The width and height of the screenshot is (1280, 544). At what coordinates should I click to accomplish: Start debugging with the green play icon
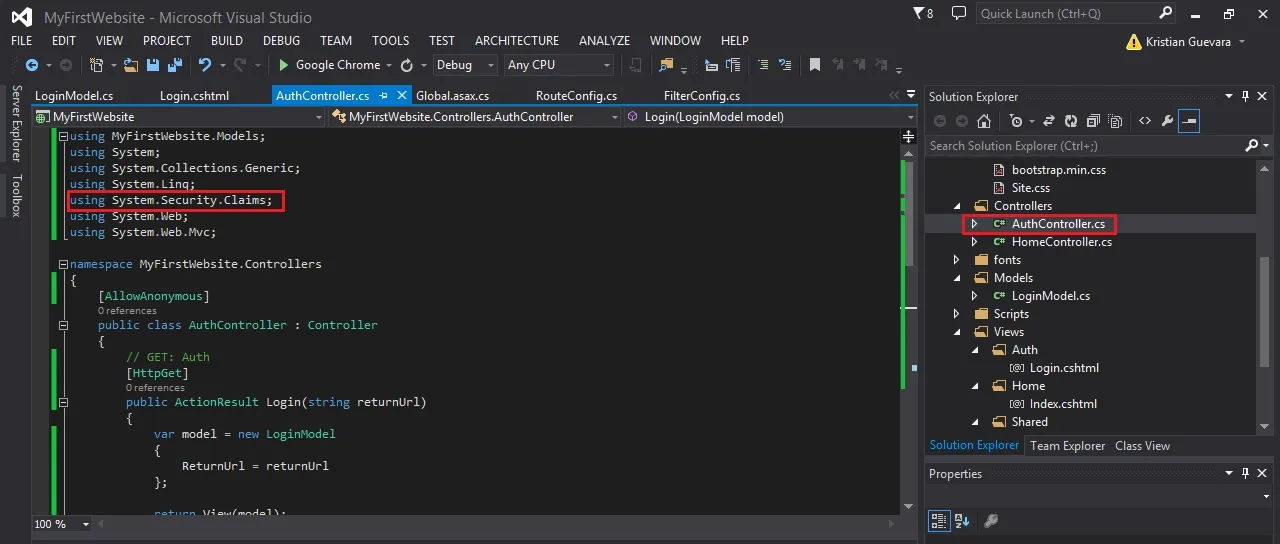(284, 65)
